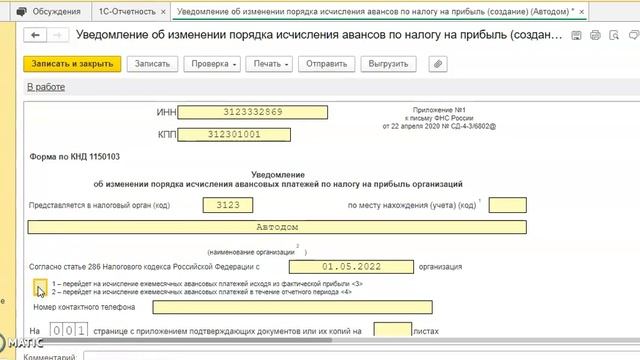The height and width of the screenshot is (360, 640).
Task: Click the Записать button
Action: click(152, 64)
